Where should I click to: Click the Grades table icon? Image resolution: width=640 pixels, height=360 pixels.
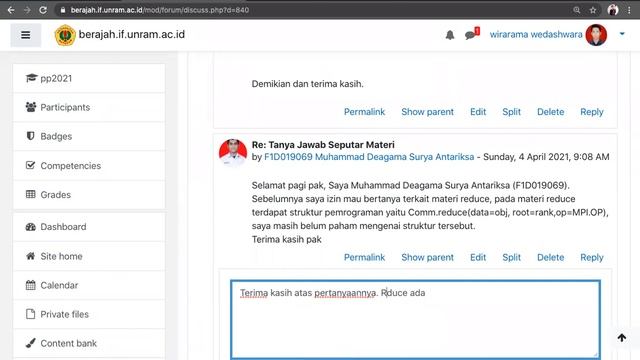click(31, 194)
